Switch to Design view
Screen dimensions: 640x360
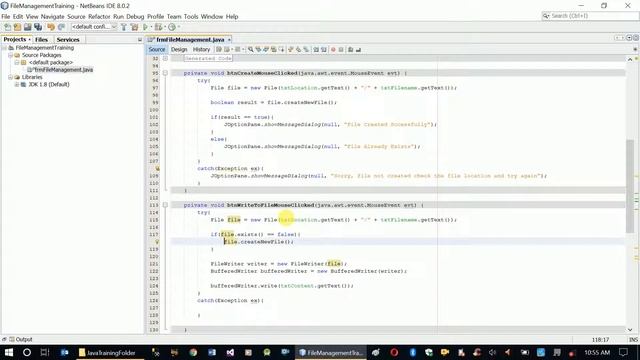179,49
